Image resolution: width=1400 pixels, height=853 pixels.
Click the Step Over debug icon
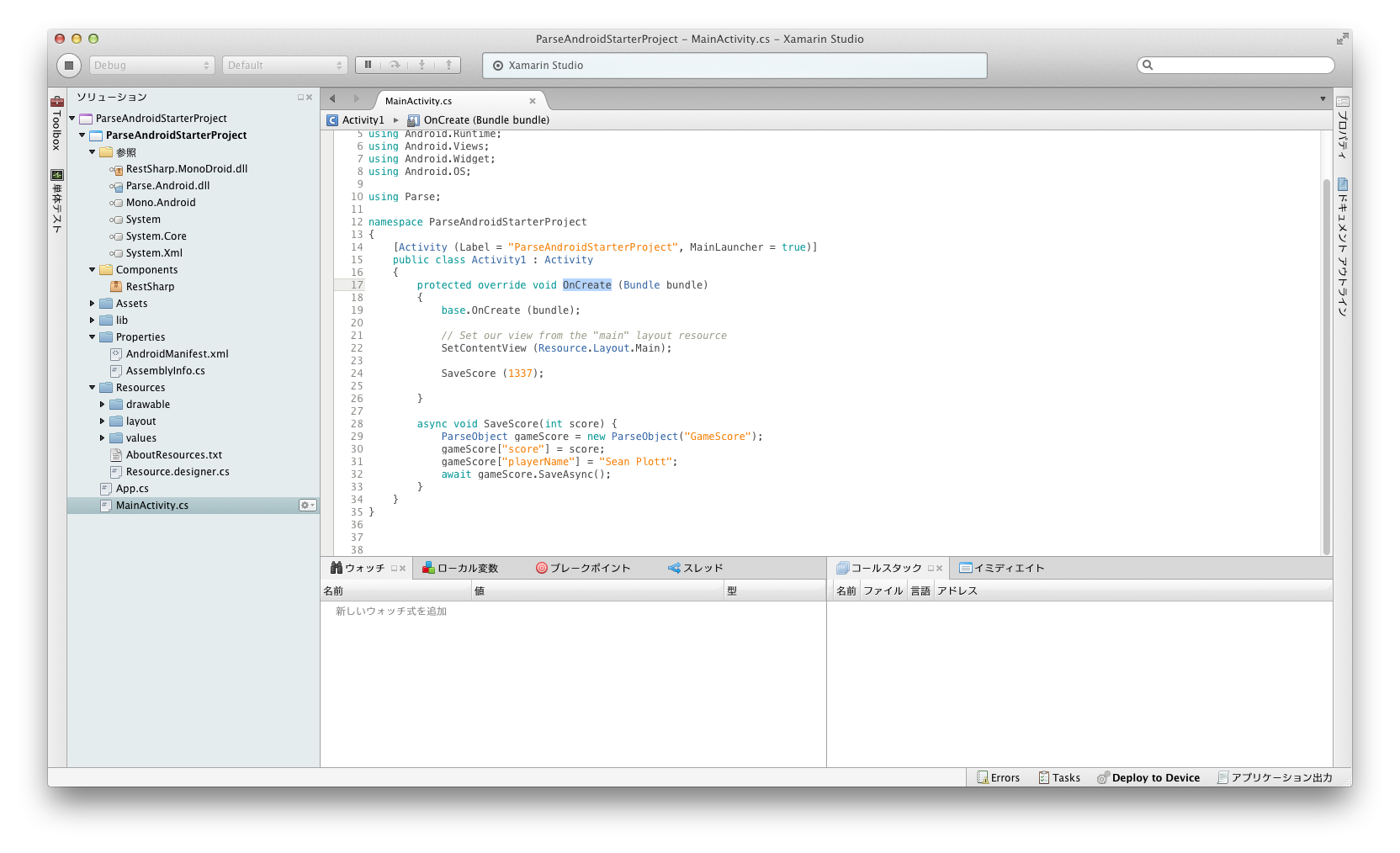[395, 65]
